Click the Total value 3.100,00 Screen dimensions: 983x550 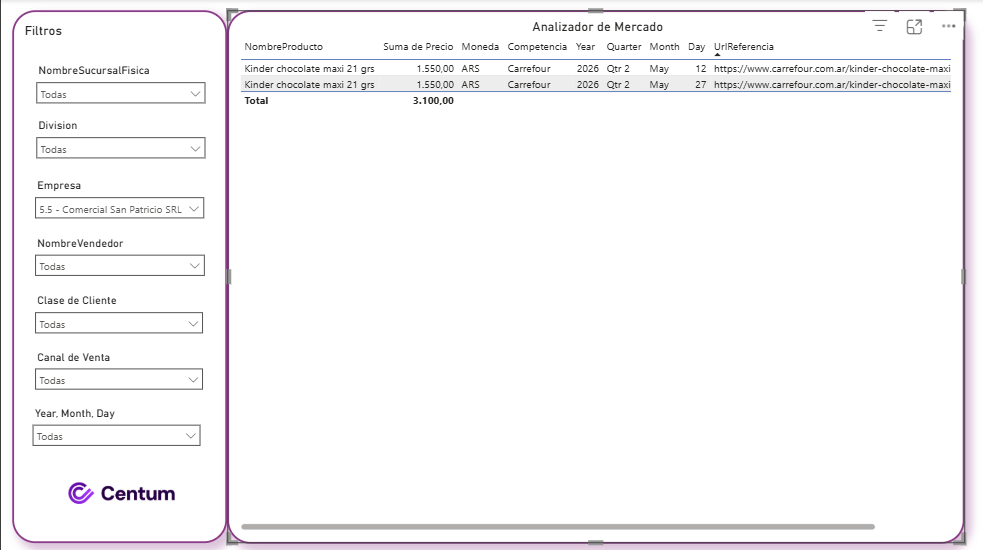click(433, 100)
